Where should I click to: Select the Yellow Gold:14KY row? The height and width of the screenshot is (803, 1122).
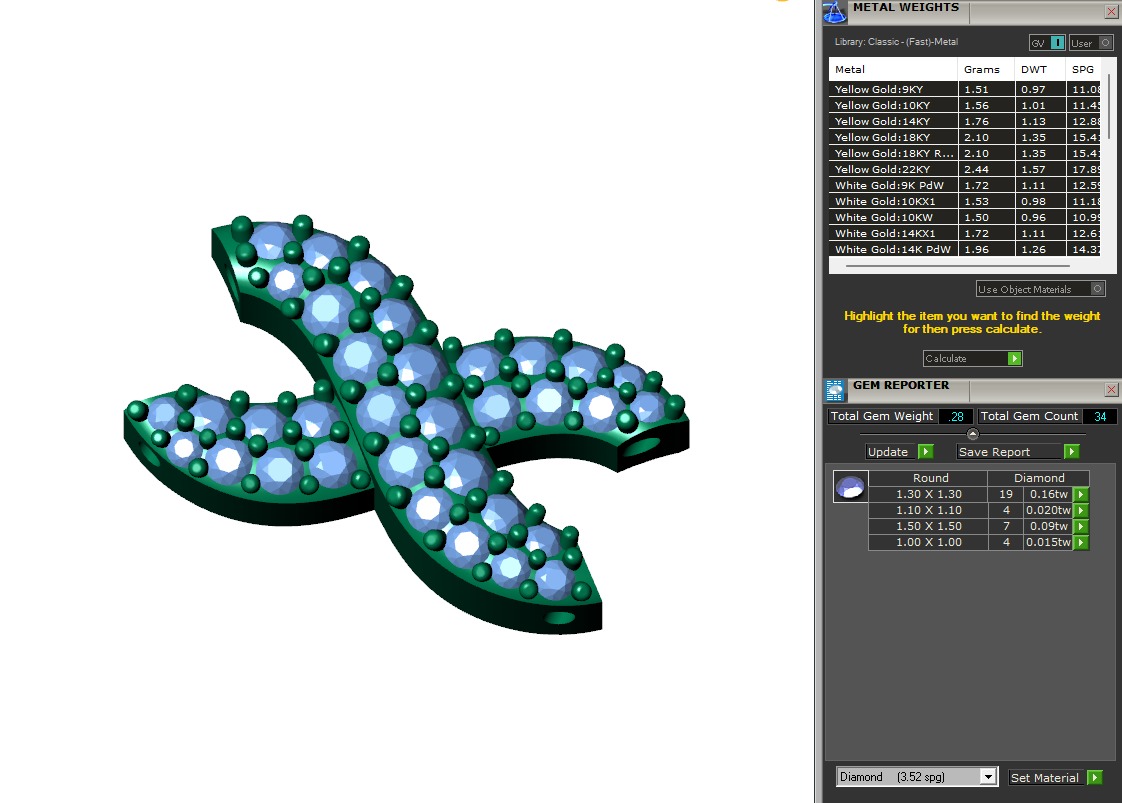click(x=965, y=122)
